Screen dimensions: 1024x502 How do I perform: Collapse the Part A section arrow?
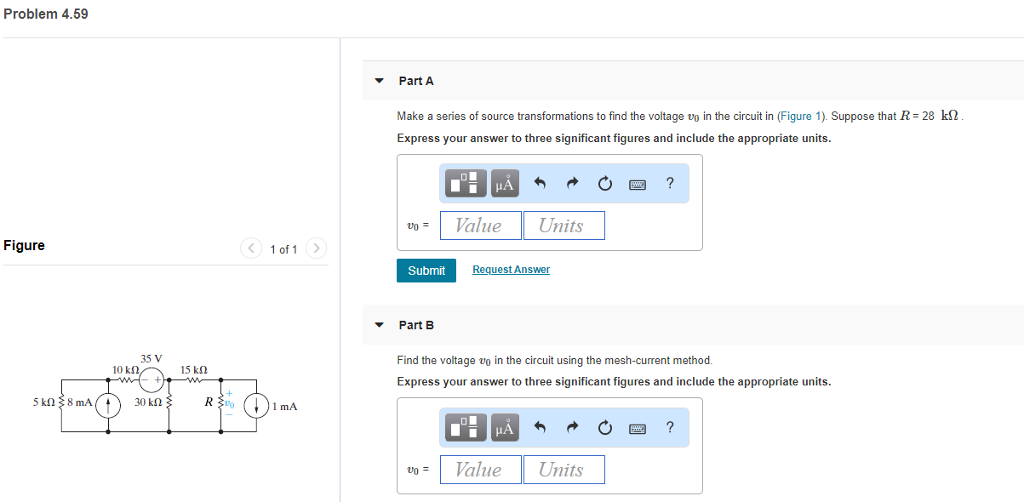click(379, 81)
